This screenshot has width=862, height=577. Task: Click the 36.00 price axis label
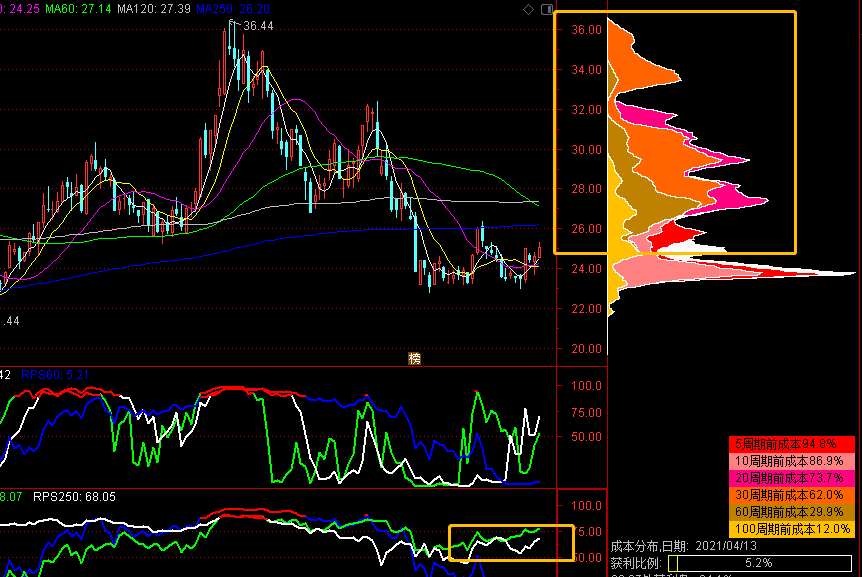point(586,30)
